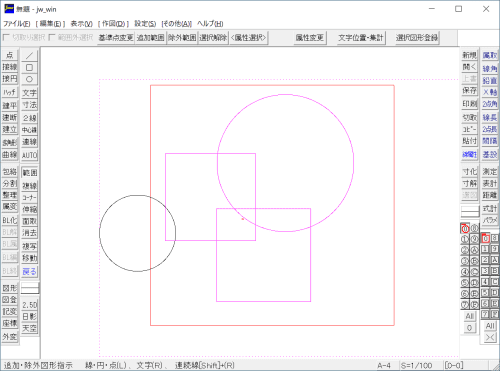Select the line drawing tool icon
The width and height of the screenshot is (500, 371).
point(29,55)
